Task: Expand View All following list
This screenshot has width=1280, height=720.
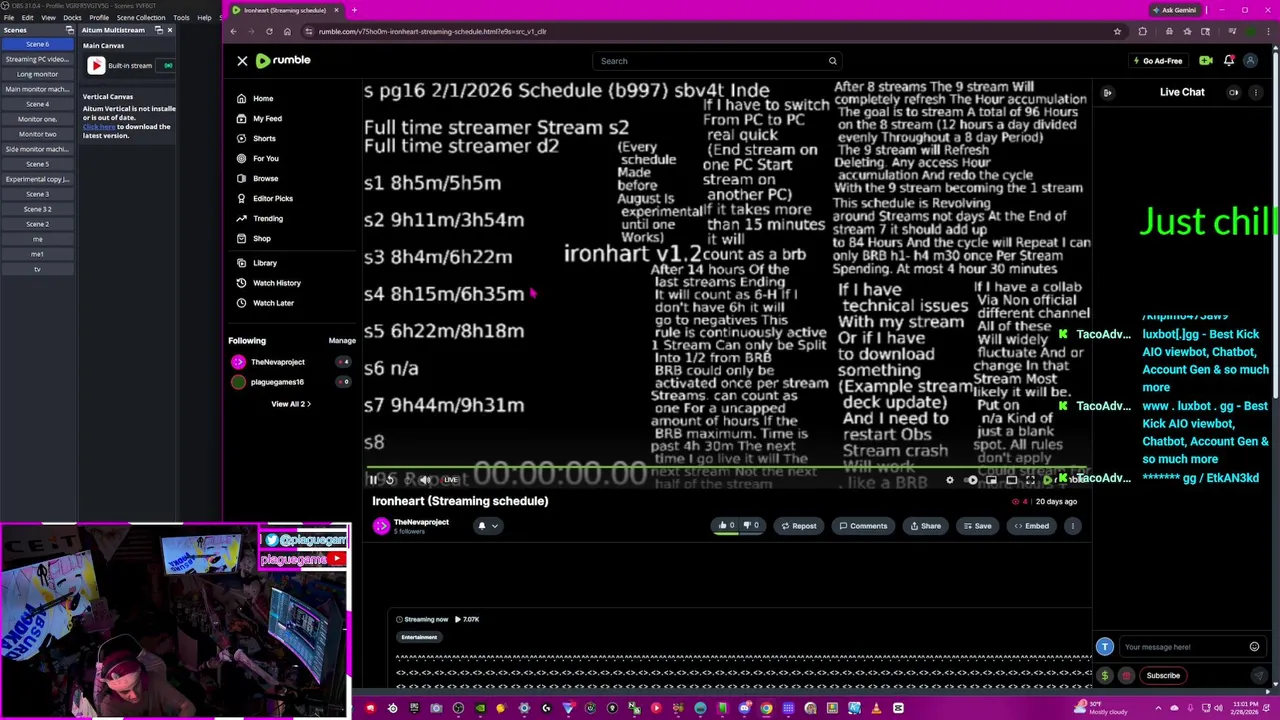Action: point(290,404)
